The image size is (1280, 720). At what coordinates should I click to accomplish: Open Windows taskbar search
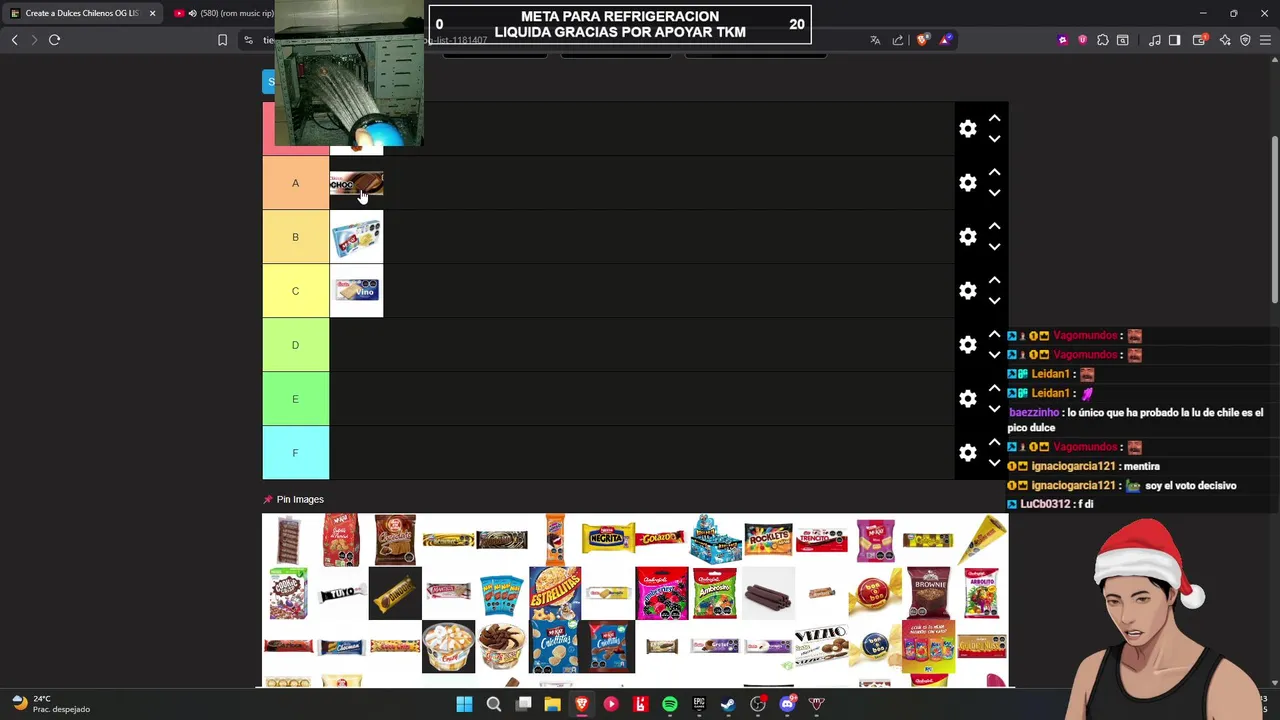click(493, 704)
